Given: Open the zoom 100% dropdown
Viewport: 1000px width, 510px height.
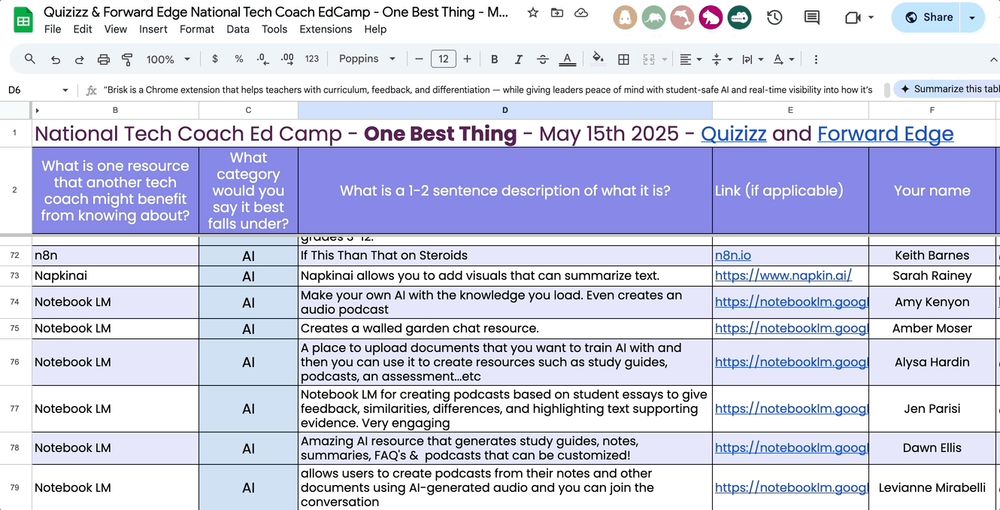Looking at the screenshot, I should click(x=168, y=59).
